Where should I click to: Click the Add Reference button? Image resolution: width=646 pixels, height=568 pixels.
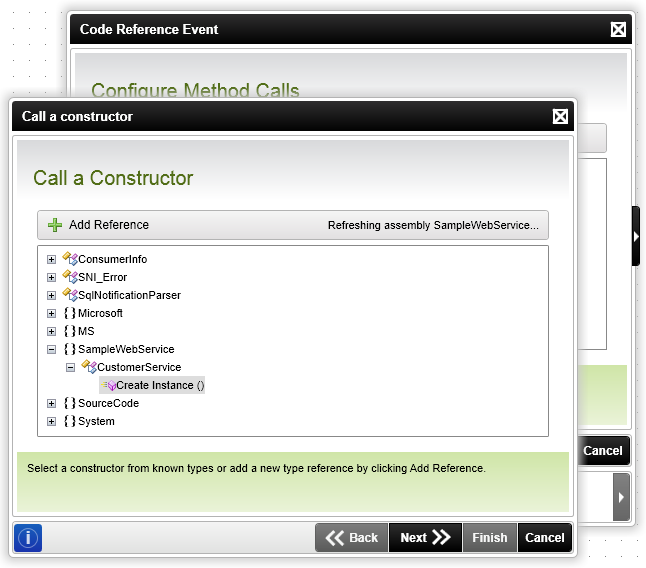pos(98,225)
